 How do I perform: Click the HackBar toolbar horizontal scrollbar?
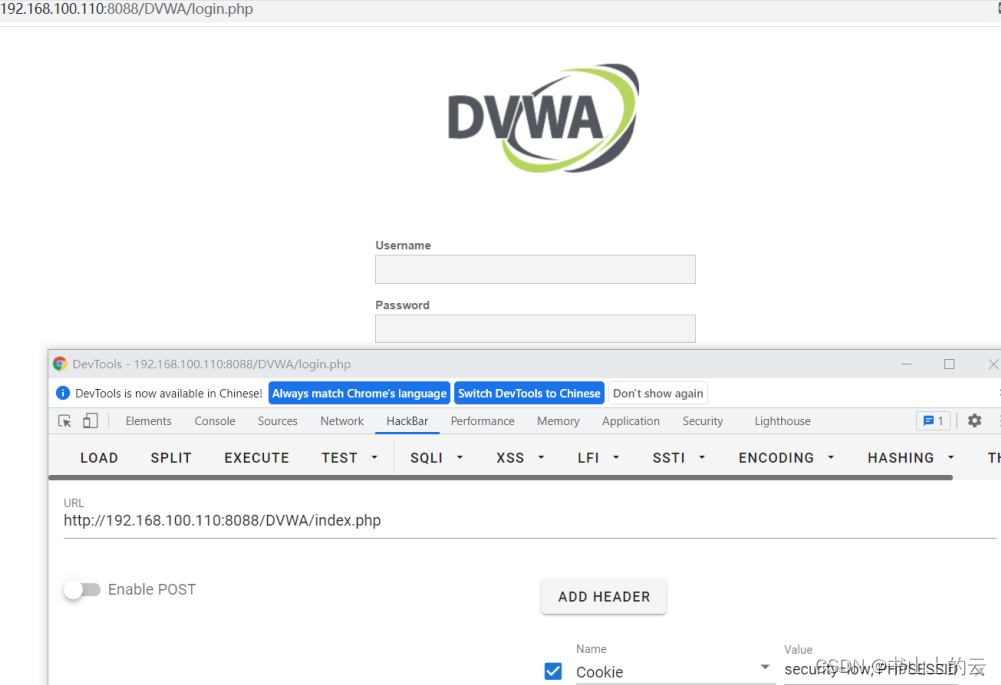[x=501, y=477]
